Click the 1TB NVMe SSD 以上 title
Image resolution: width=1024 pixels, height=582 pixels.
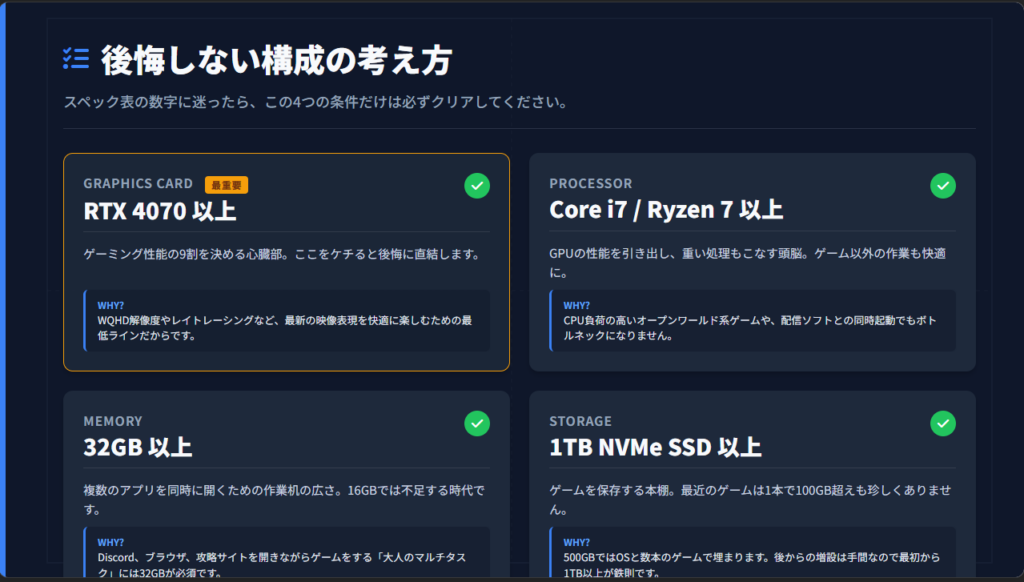tap(655, 448)
